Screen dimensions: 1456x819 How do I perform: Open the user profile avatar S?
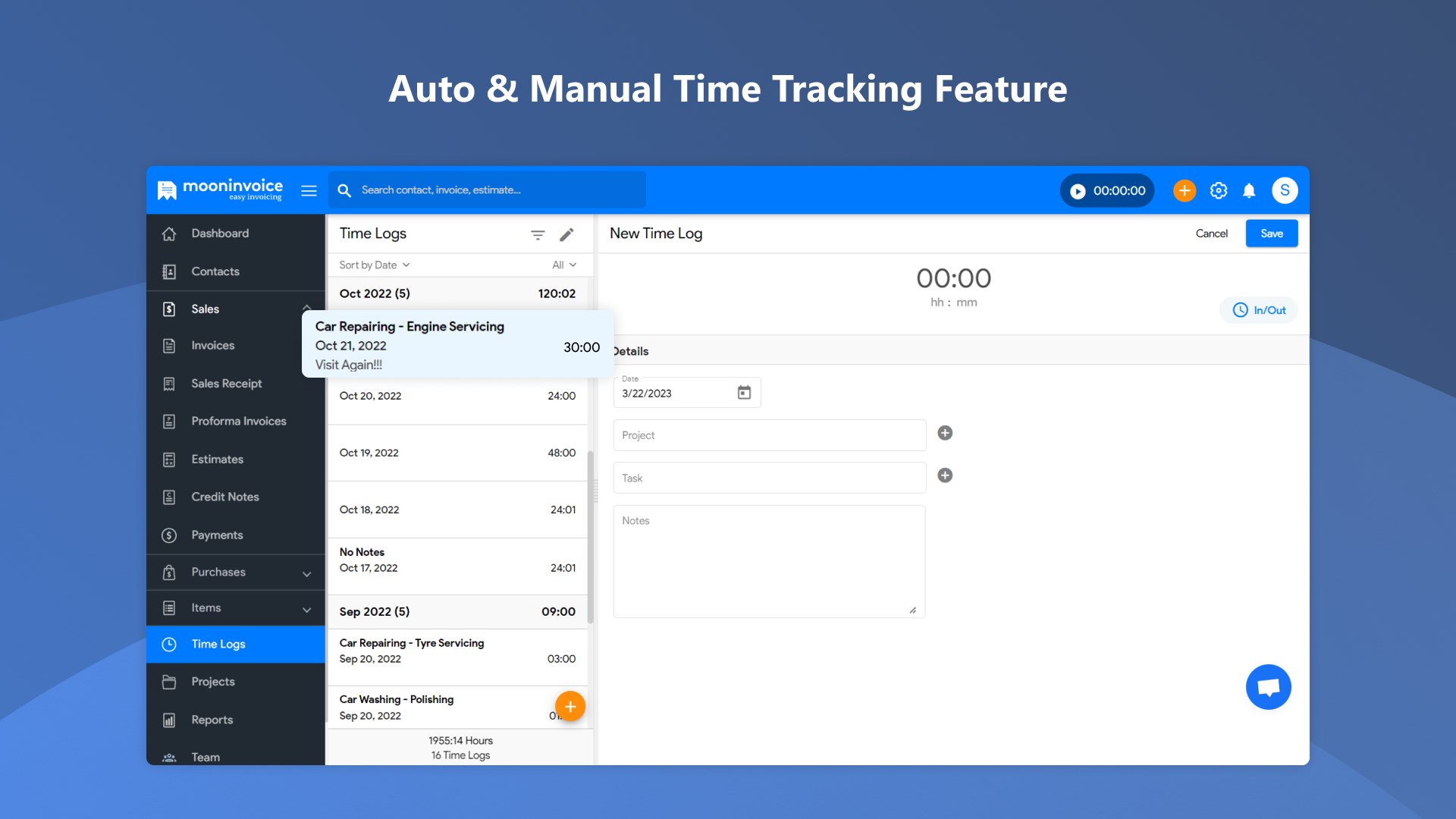point(1285,190)
